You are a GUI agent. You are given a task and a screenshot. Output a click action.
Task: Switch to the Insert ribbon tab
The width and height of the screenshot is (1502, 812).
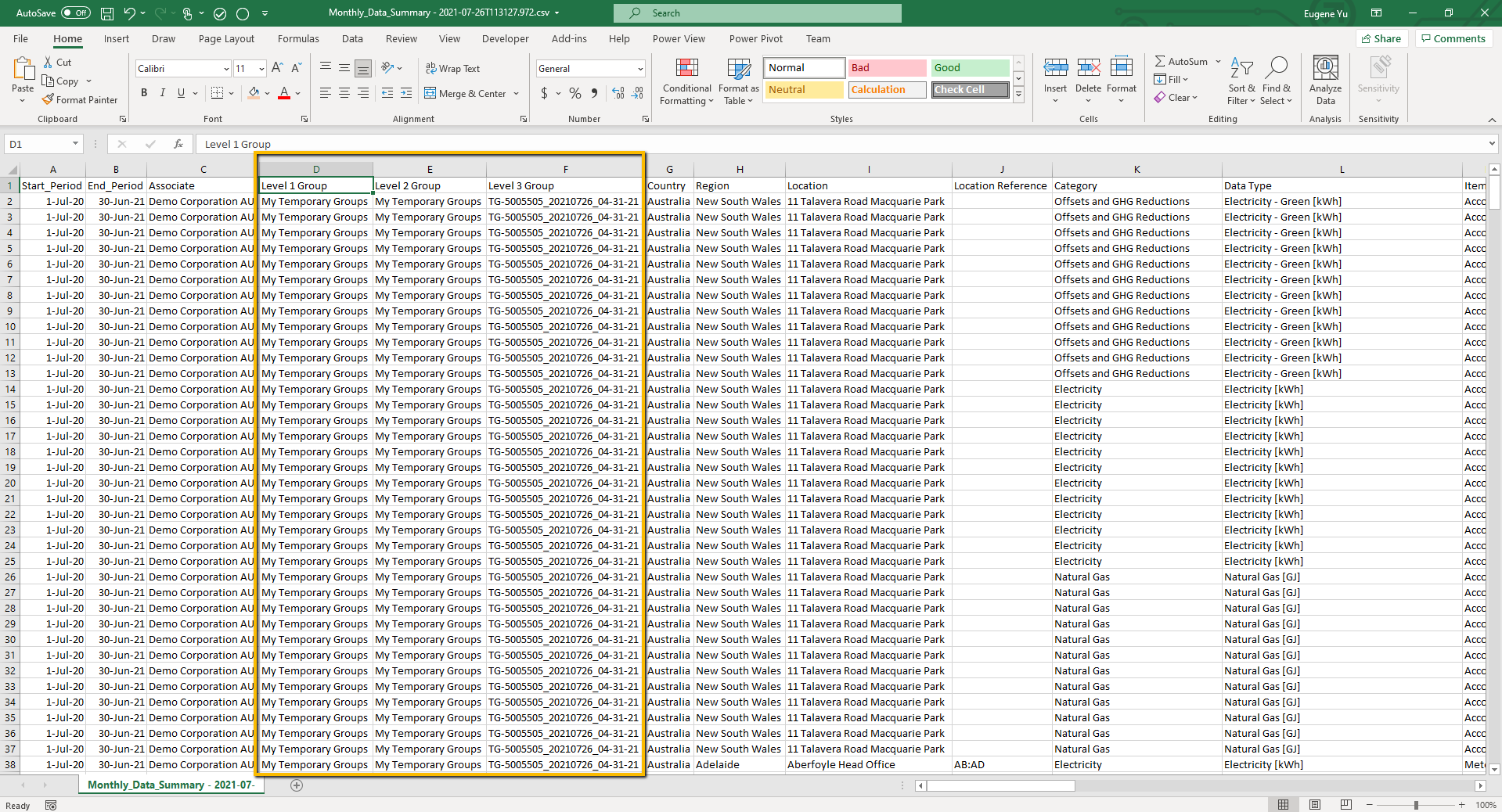click(117, 39)
